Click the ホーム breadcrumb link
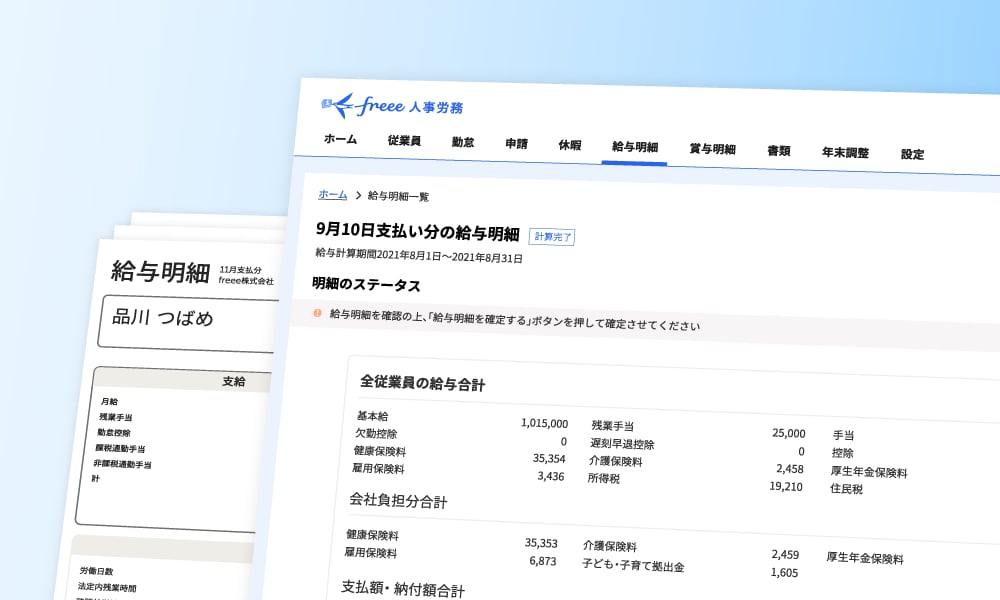This screenshot has width=1000, height=600. click(x=331, y=194)
